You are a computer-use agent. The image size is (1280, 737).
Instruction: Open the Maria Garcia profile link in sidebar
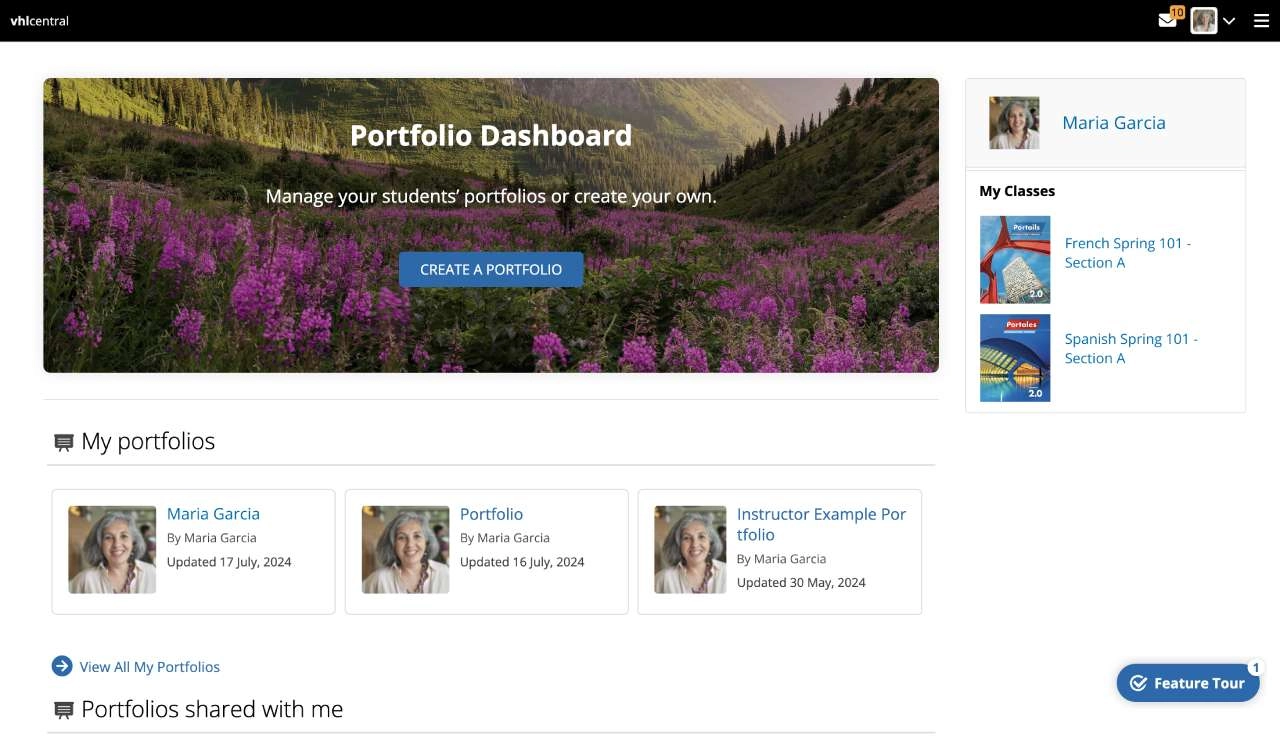[x=1113, y=123]
